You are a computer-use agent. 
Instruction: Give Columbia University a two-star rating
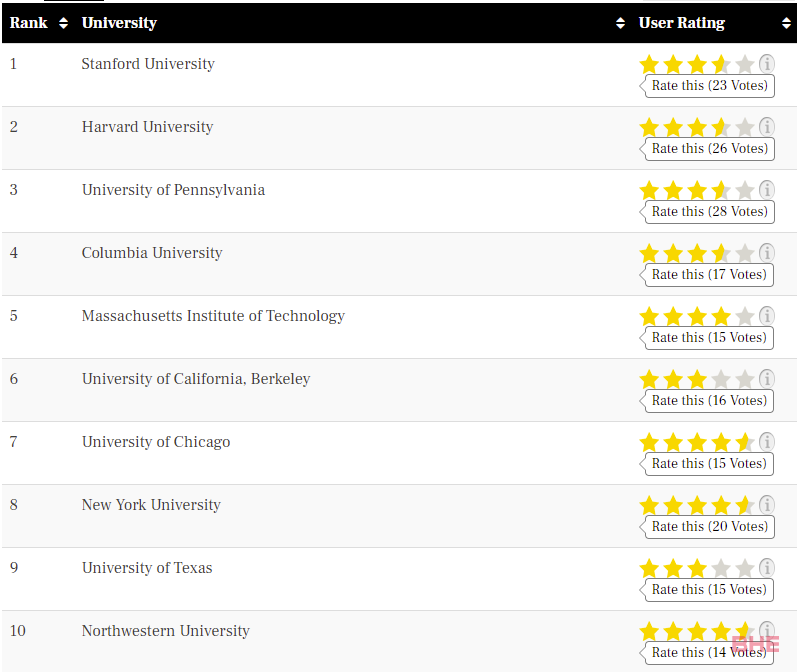(673, 253)
